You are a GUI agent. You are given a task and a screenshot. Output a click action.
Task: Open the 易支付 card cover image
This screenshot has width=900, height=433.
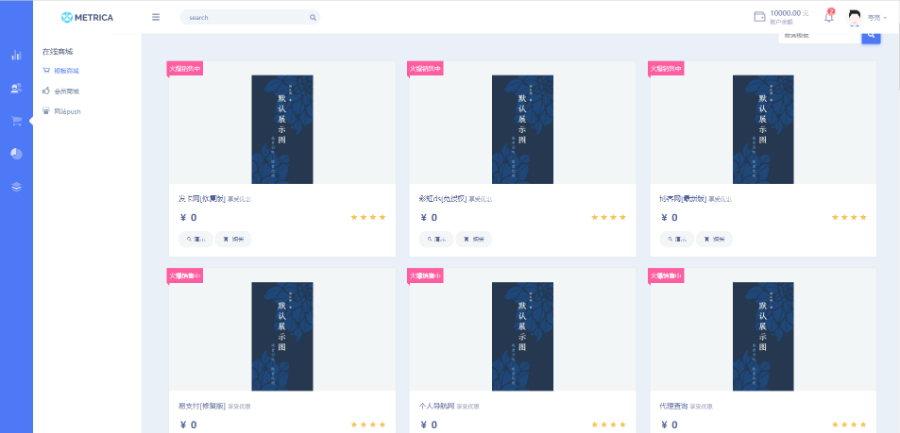(x=282, y=337)
